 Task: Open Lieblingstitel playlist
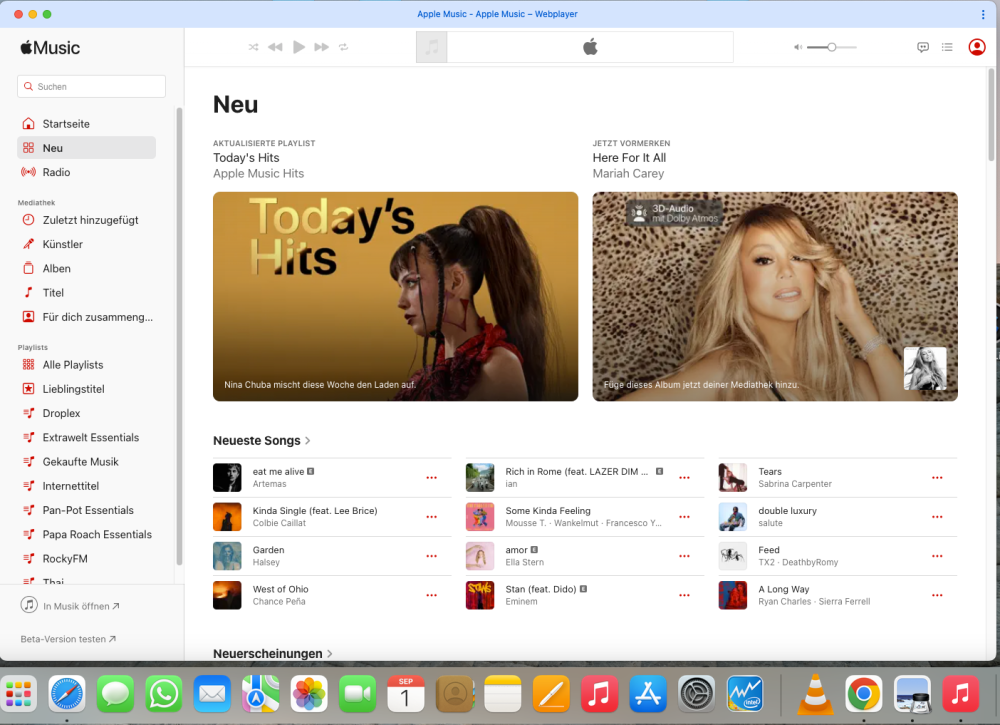[x=87, y=389]
